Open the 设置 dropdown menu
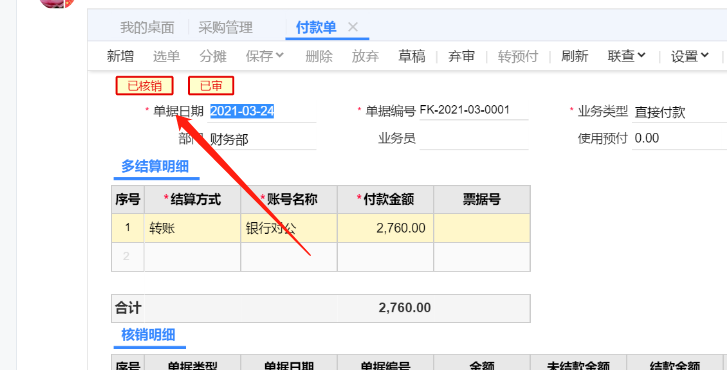This screenshot has height=370, width=727. tap(689, 56)
